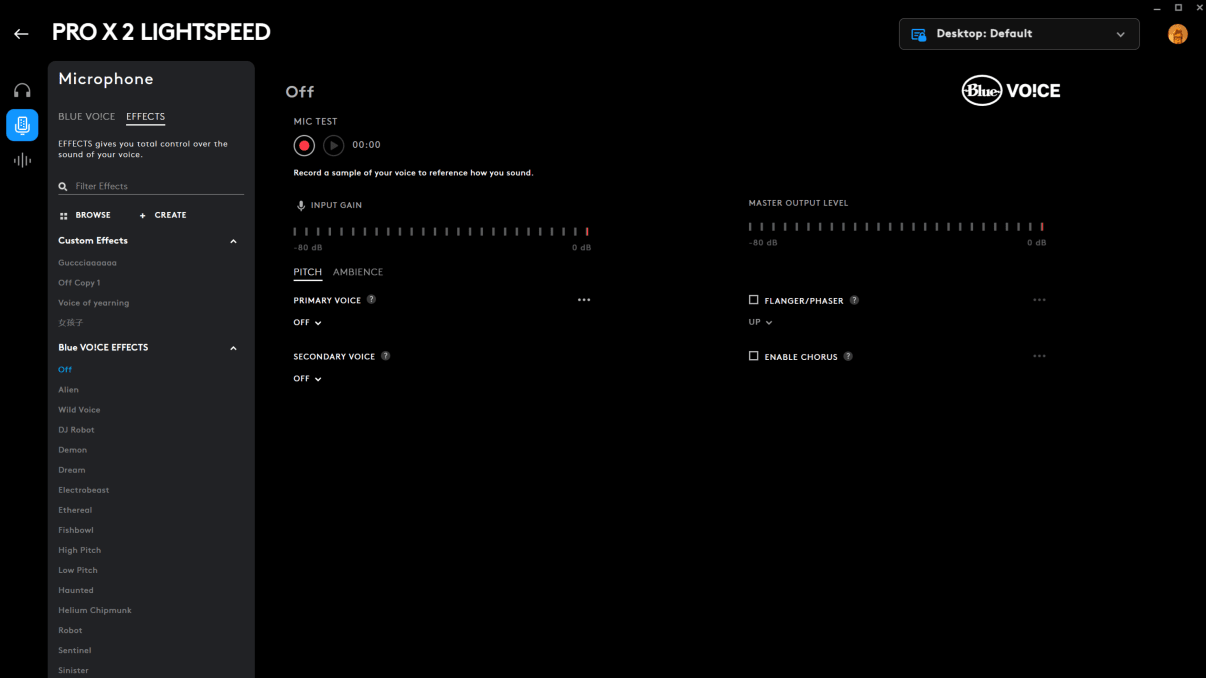Click the Browse effects button
The image size is (1206, 678).
[x=85, y=215]
